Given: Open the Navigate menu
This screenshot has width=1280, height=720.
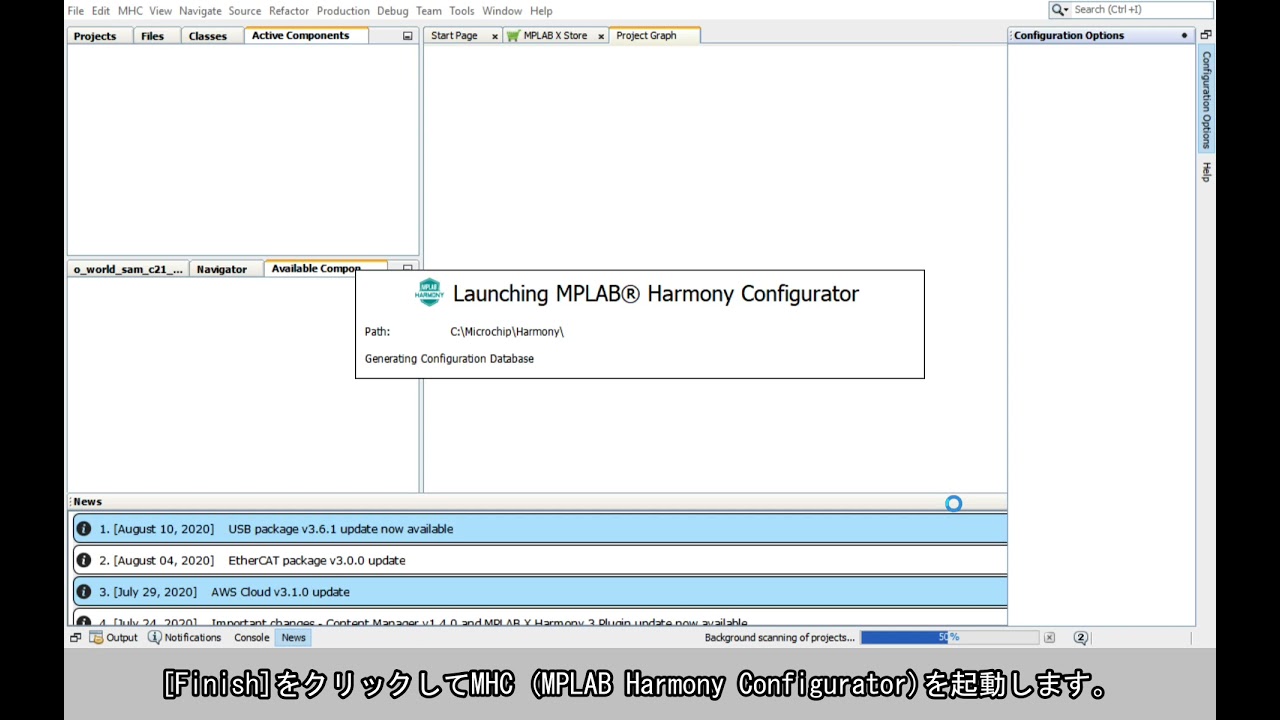Looking at the screenshot, I should 200,11.
